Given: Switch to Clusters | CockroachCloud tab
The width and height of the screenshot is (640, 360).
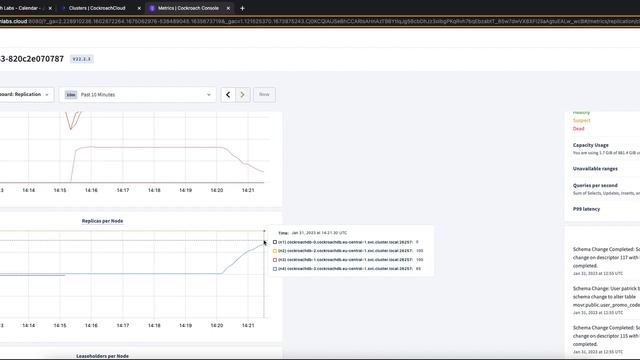Looking at the screenshot, I should tap(97, 8).
